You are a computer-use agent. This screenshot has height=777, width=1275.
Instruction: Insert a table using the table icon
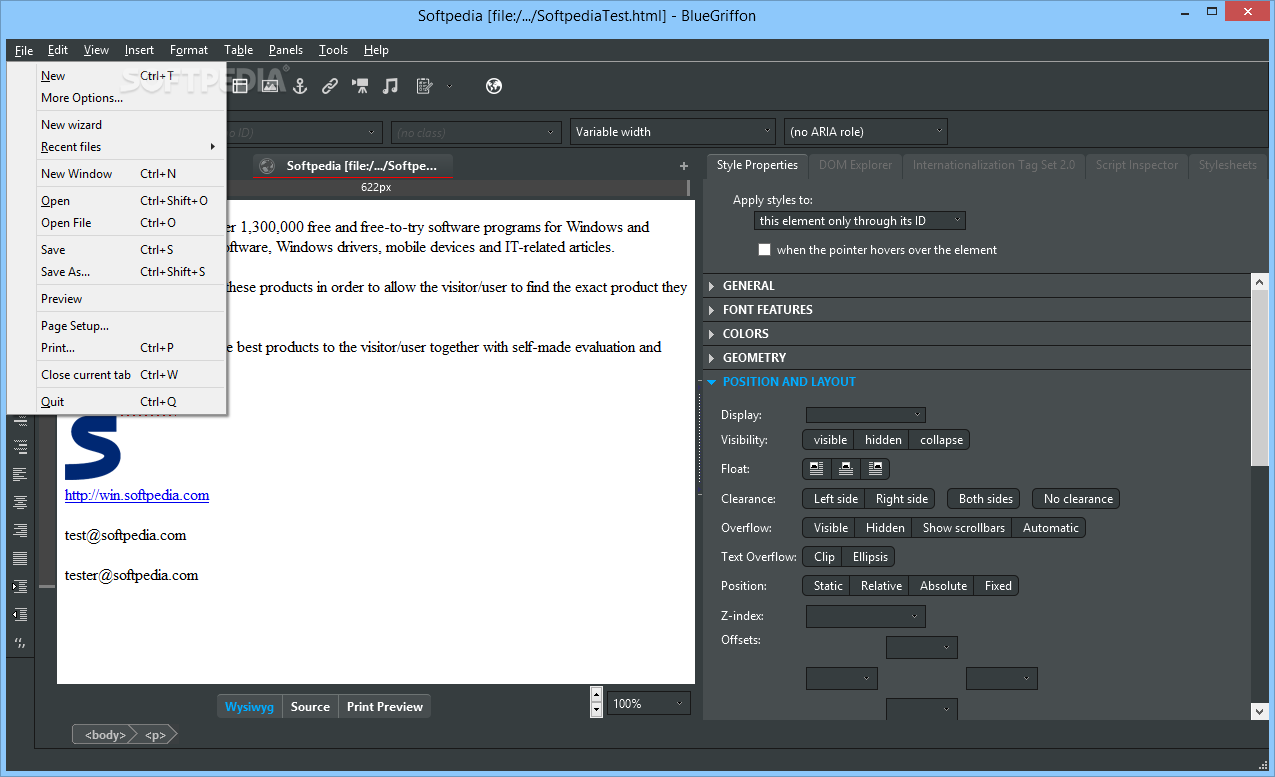tap(240, 86)
